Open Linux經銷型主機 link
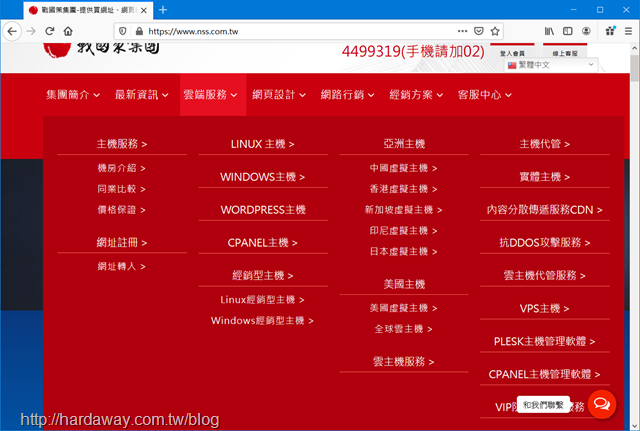Viewport: 640px width, 431px height. coord(262,300)
